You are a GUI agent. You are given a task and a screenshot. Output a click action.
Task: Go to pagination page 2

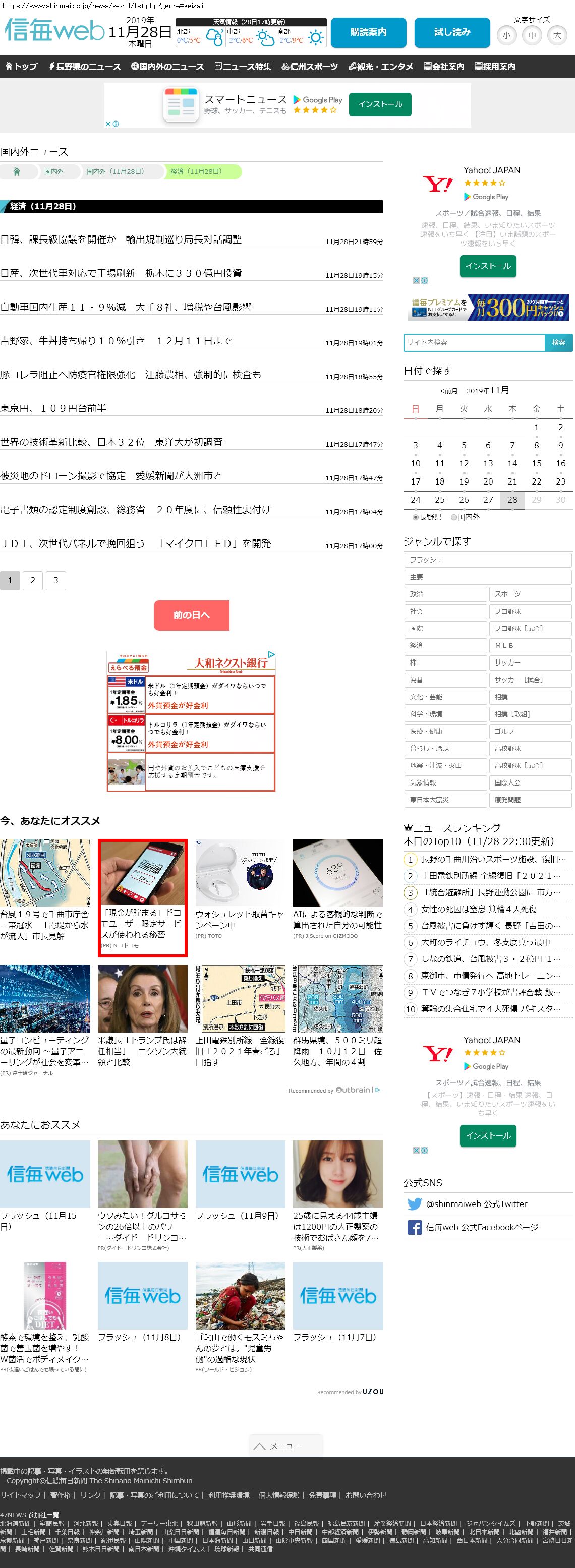coord(33,580)
